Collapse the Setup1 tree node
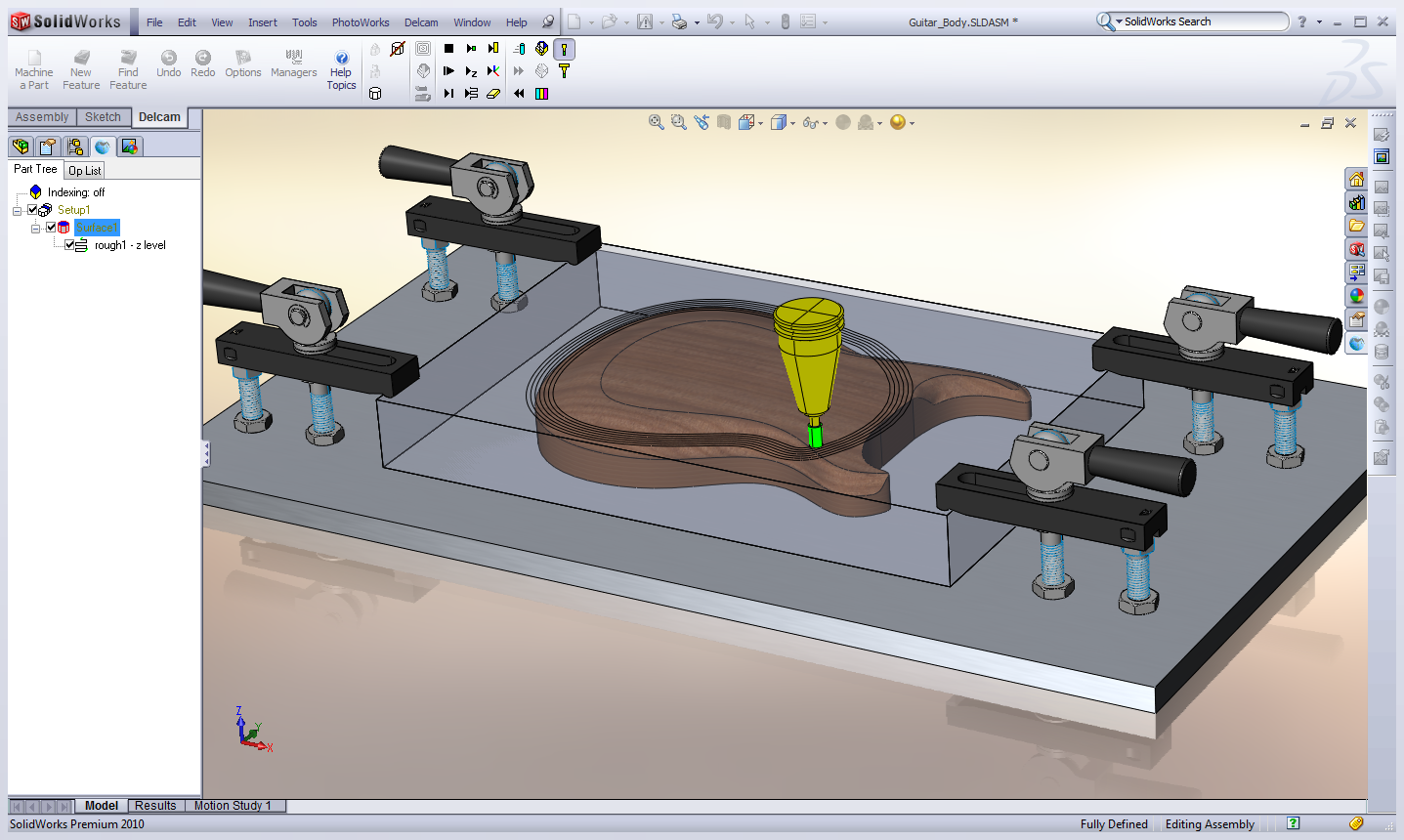This screenshot has height=840, width=1404. pos(17,210)
